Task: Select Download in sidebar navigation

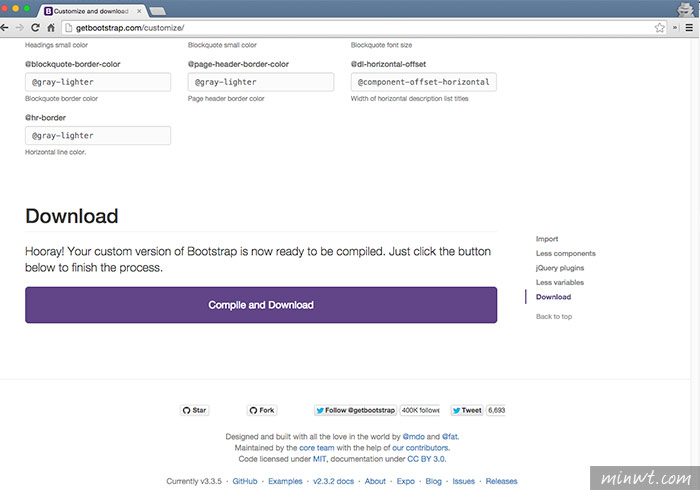Action: [553, 297]
